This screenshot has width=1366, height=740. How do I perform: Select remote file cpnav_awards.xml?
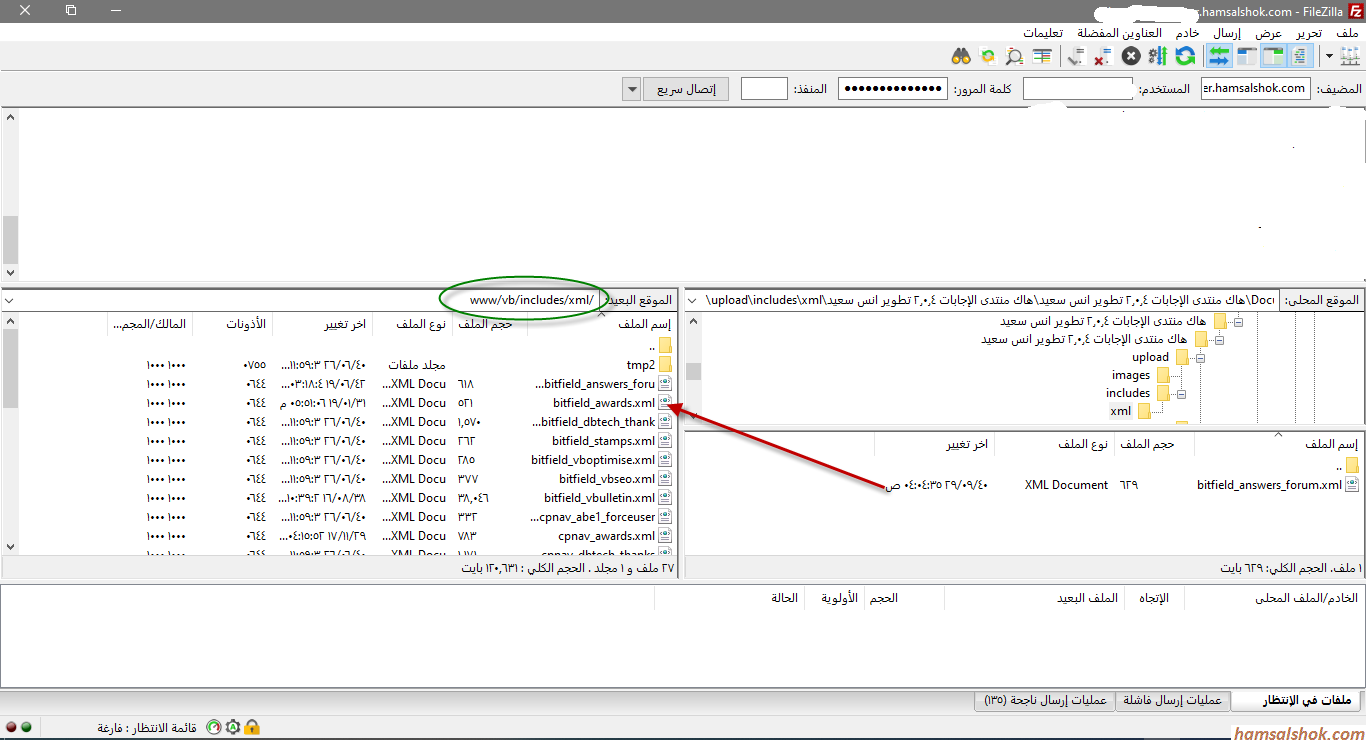coord(615,536)
